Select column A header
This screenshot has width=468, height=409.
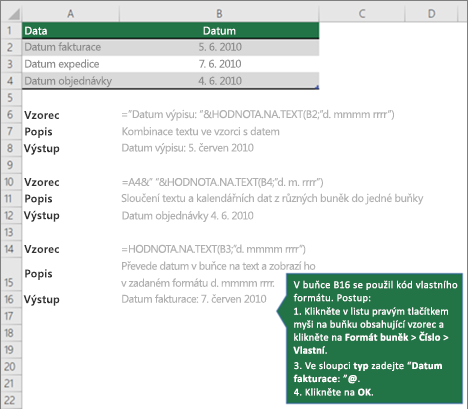(x=70, y=14)
